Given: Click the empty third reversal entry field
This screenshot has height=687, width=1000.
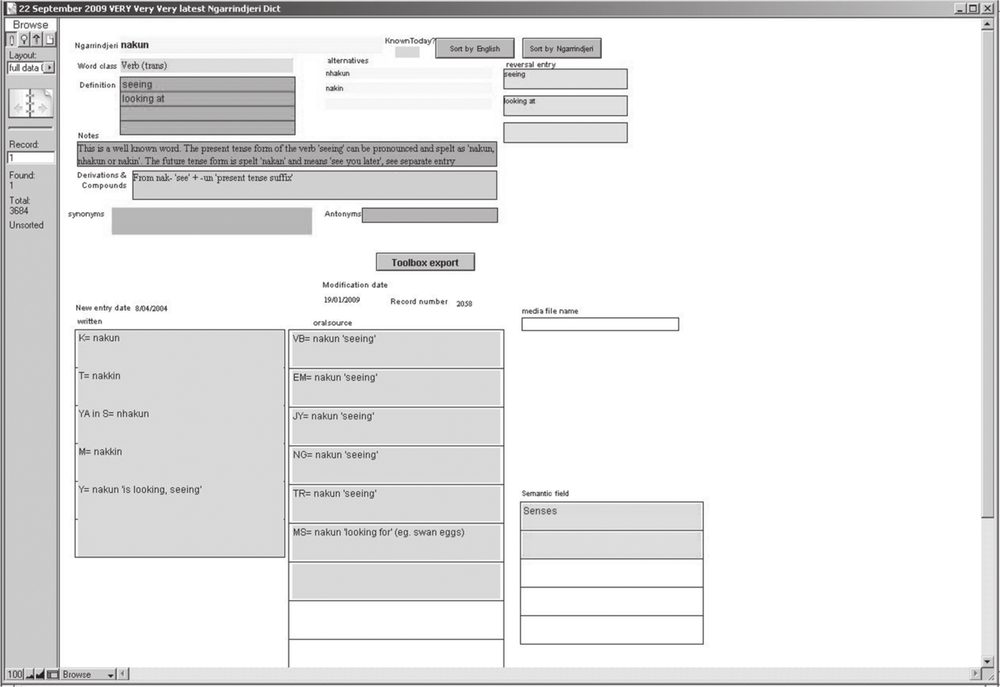Looking at the screenshot, I should [565, 132].
